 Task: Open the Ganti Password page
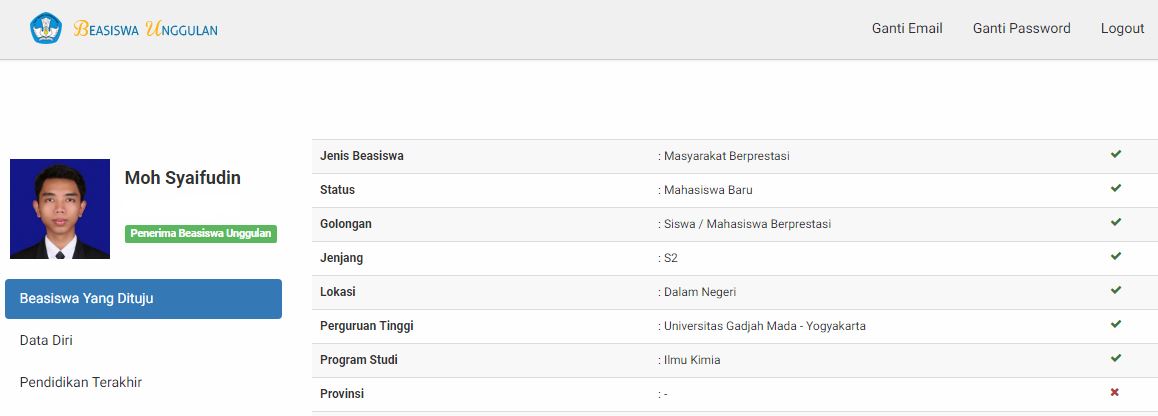1021,29
